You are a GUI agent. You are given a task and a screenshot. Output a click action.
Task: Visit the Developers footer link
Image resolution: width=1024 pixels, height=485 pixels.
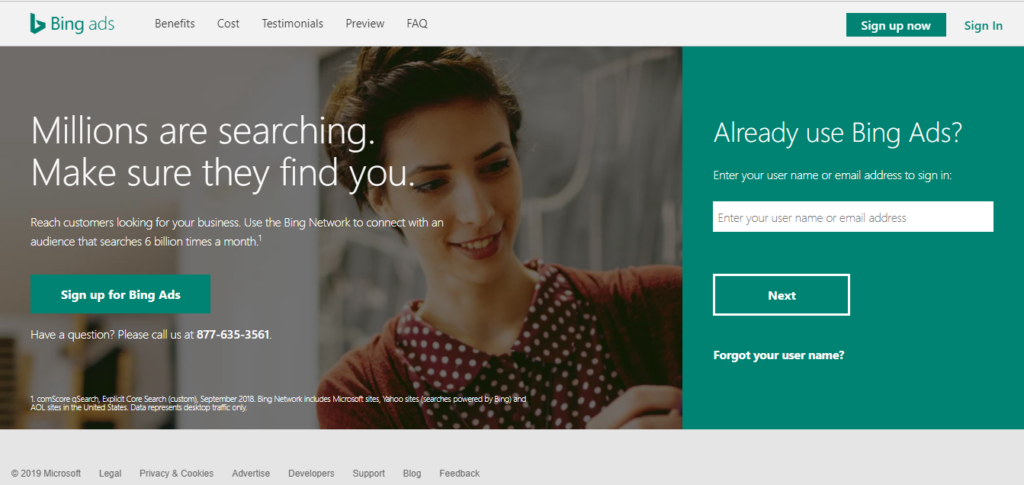click(x=311, y=473)
